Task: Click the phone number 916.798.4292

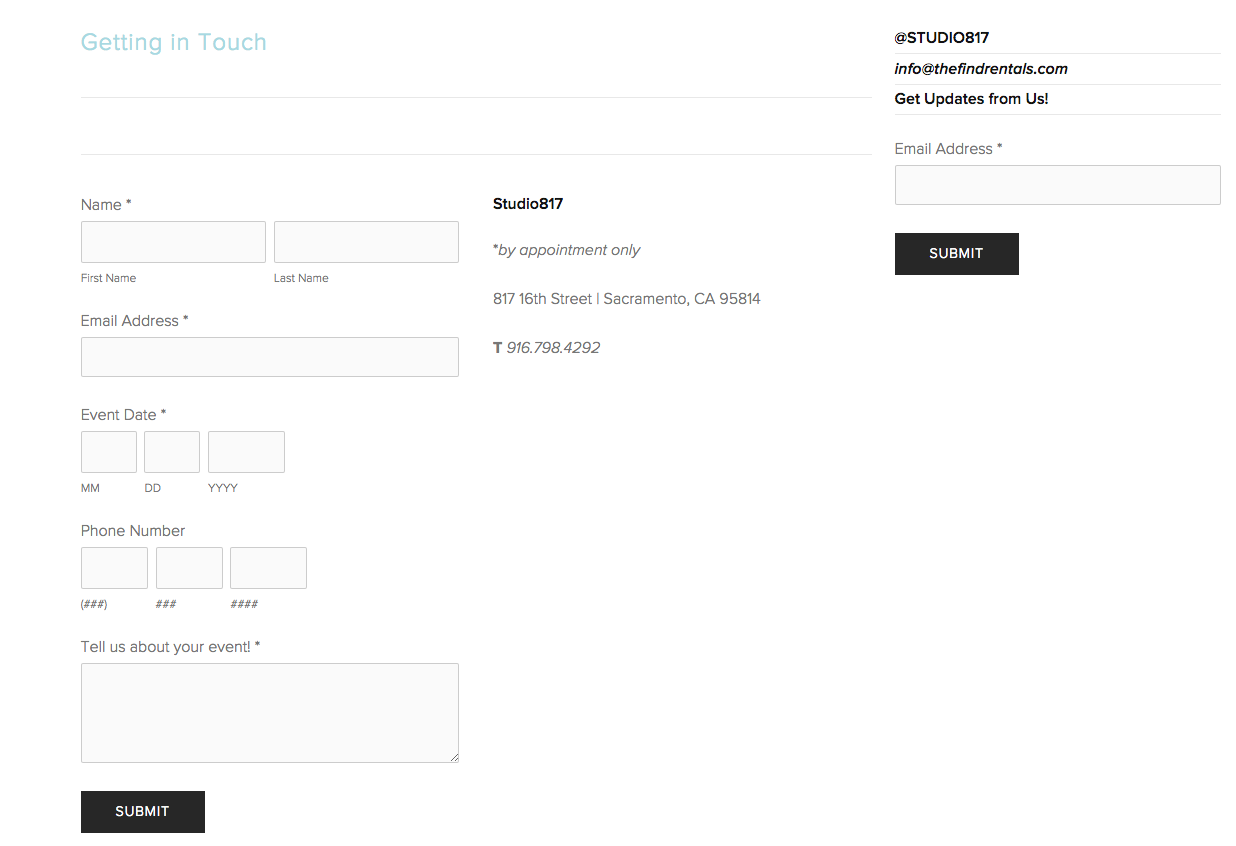Action: click(553, 348)
